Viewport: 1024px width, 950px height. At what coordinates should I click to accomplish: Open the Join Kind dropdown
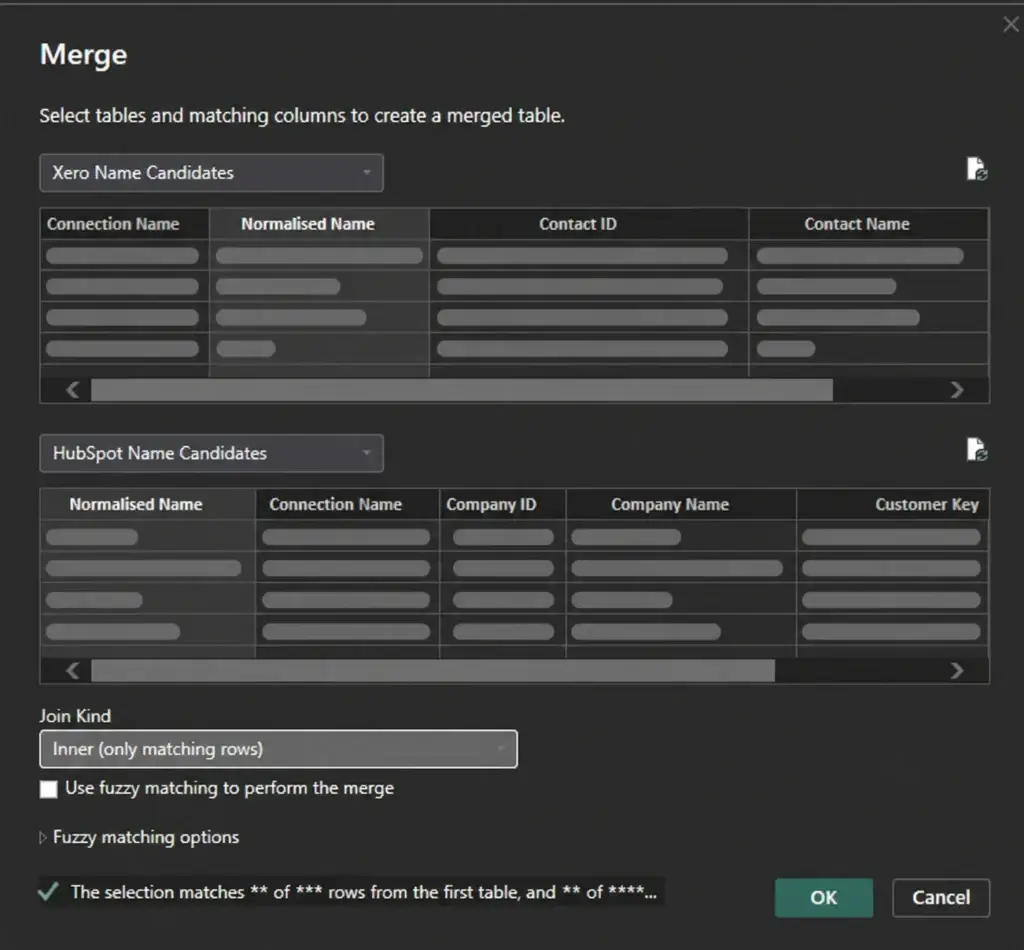click(278, 749)
